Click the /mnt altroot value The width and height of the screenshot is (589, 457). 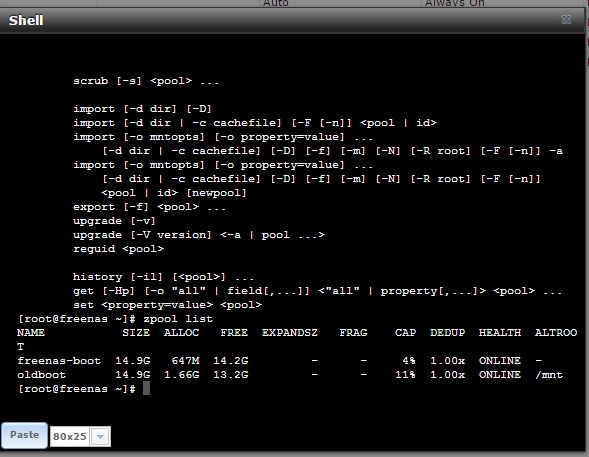click(549, 375)
